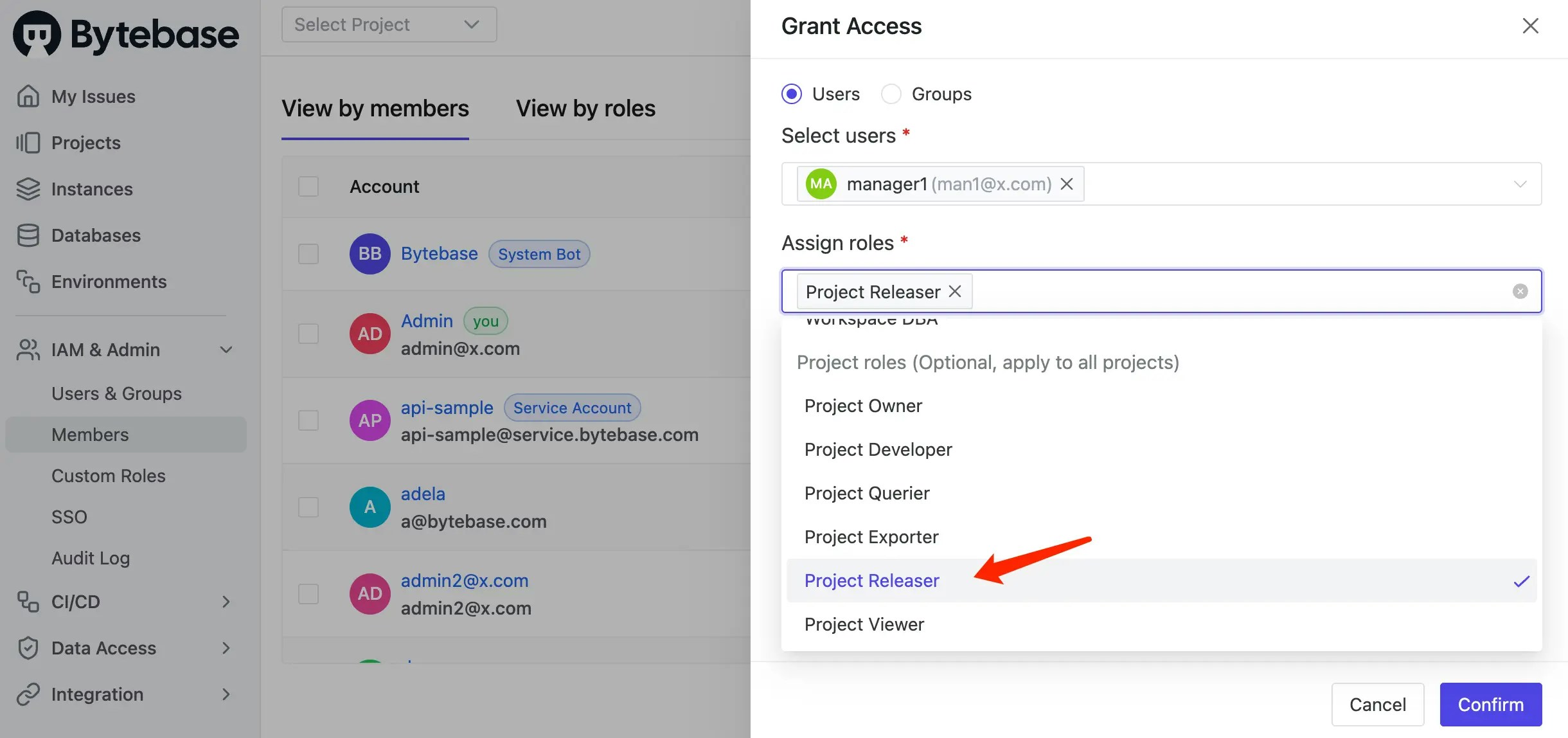The image size is (1568, 738).
Task: Select the Environments sidebar icon
Action: tap(28, 282)
